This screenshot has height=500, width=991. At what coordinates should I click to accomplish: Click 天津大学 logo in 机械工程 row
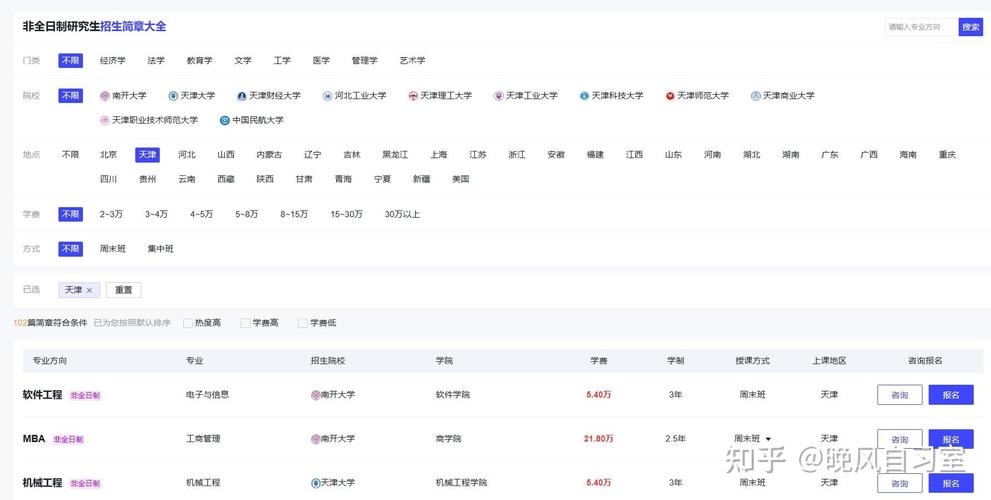pos(315,483)
